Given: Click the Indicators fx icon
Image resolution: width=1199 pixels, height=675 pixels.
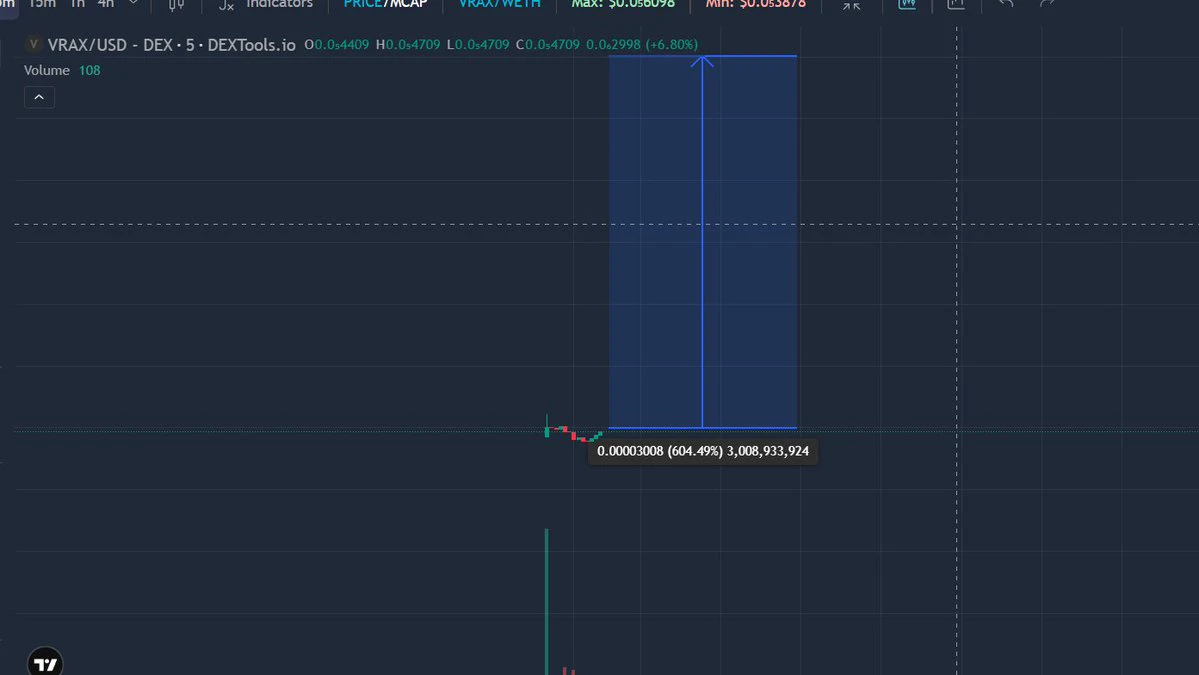Looking at the screenshot, I should tap(226, 5).
